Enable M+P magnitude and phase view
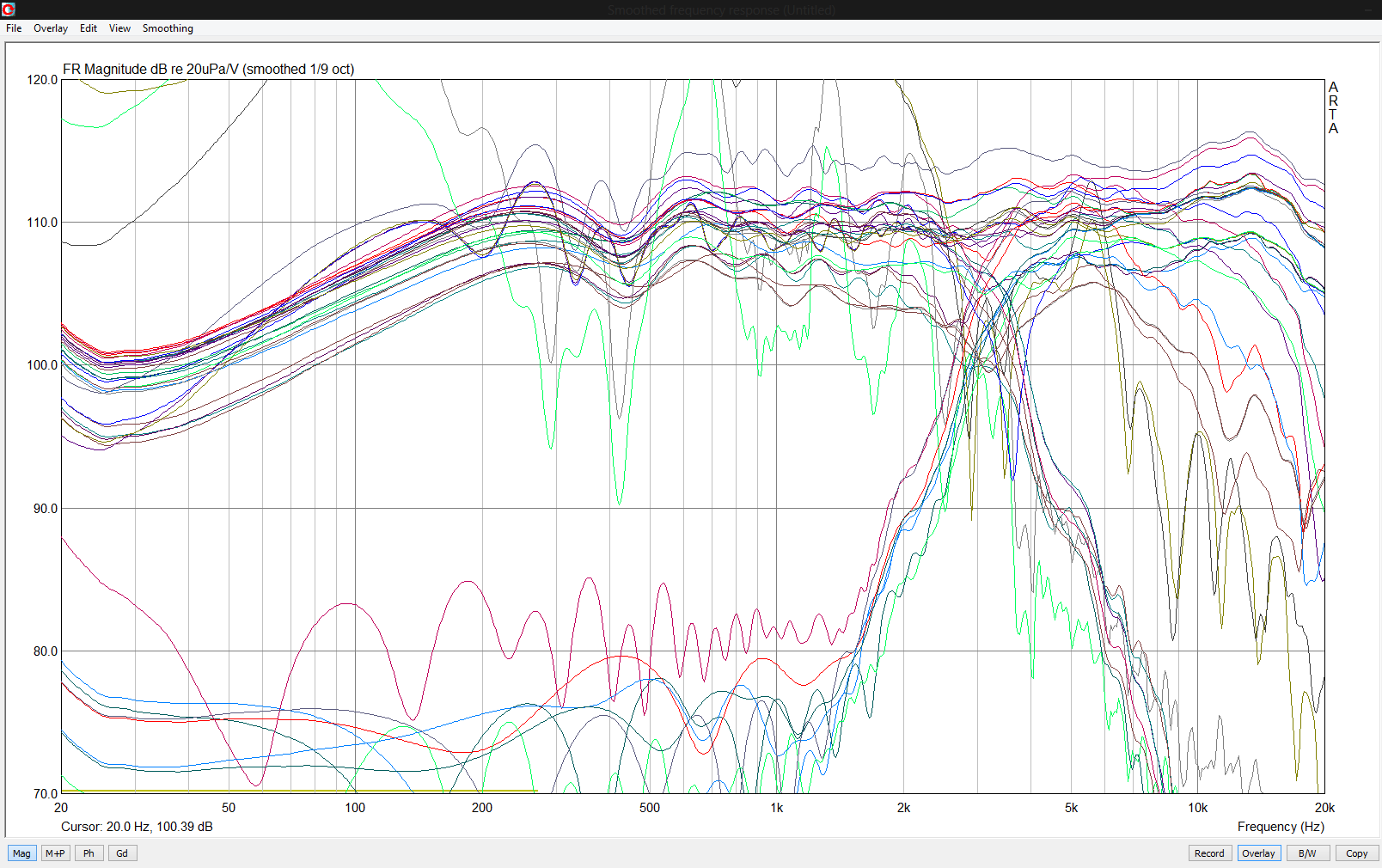This screenshot has width=1382, height=868. [55, 853]
